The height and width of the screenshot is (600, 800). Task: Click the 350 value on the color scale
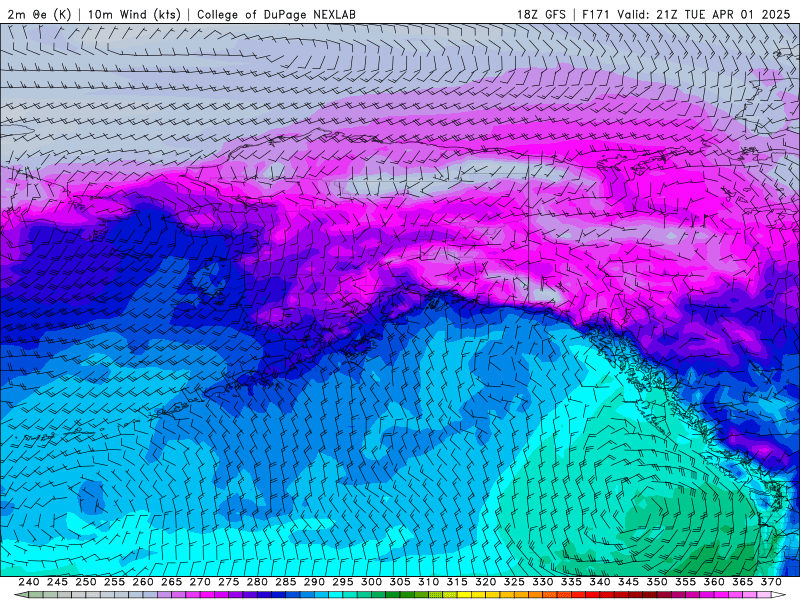657,582
